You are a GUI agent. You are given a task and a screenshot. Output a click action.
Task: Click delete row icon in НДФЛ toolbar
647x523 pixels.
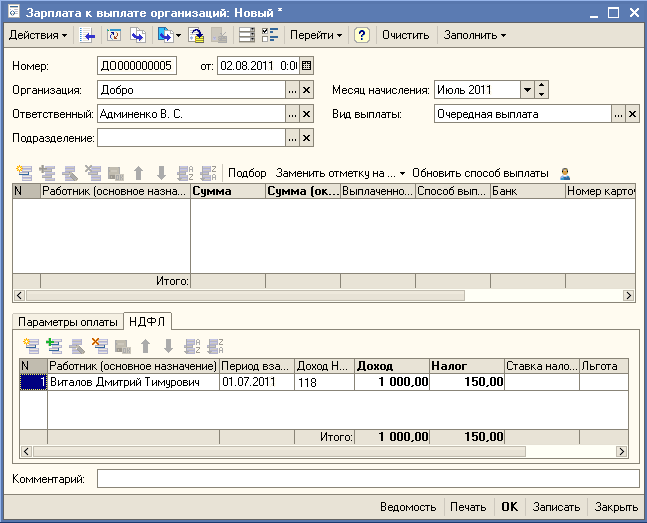(x=99, y=346)
